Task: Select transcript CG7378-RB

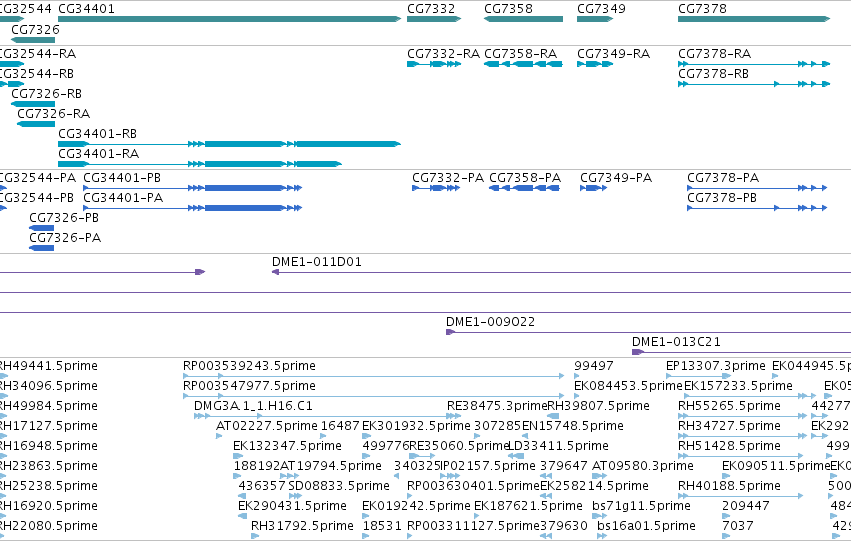Action: [754, 84]
